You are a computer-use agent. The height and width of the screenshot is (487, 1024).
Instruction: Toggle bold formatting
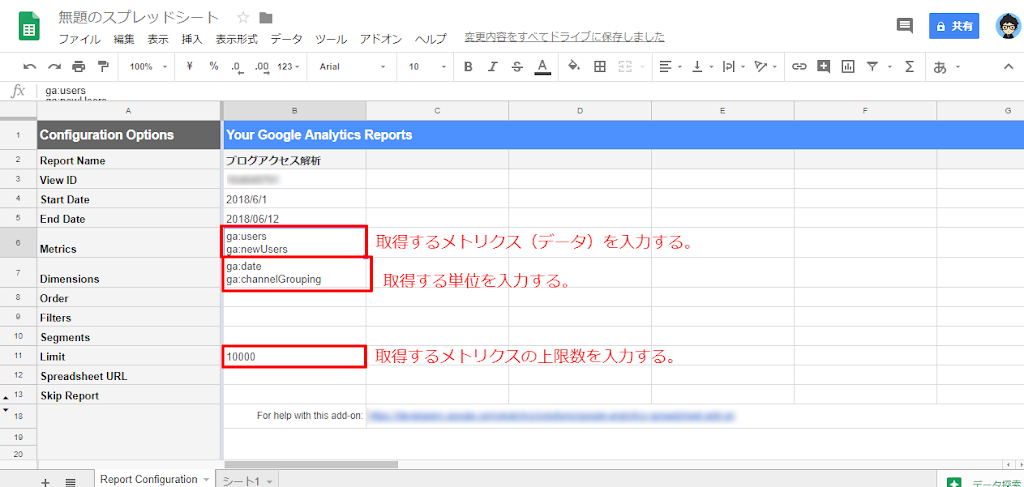(468, 67)
